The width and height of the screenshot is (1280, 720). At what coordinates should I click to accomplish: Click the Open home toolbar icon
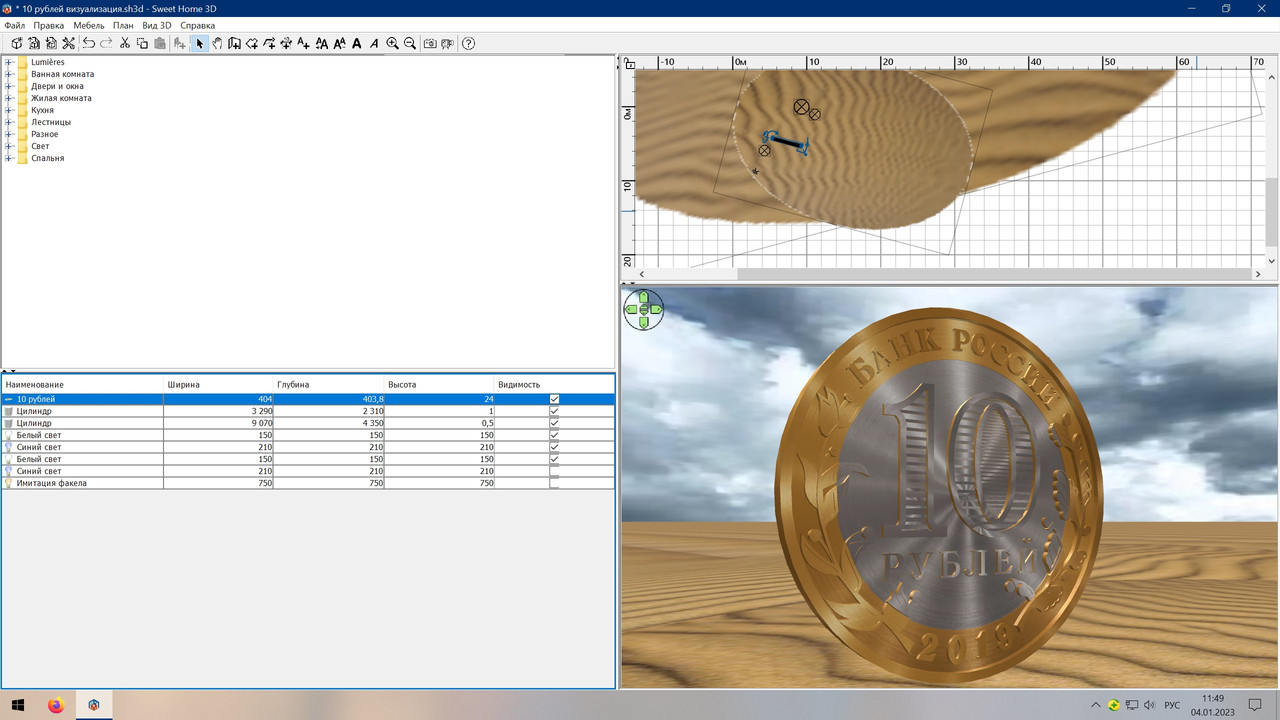[x=34, y=44]
